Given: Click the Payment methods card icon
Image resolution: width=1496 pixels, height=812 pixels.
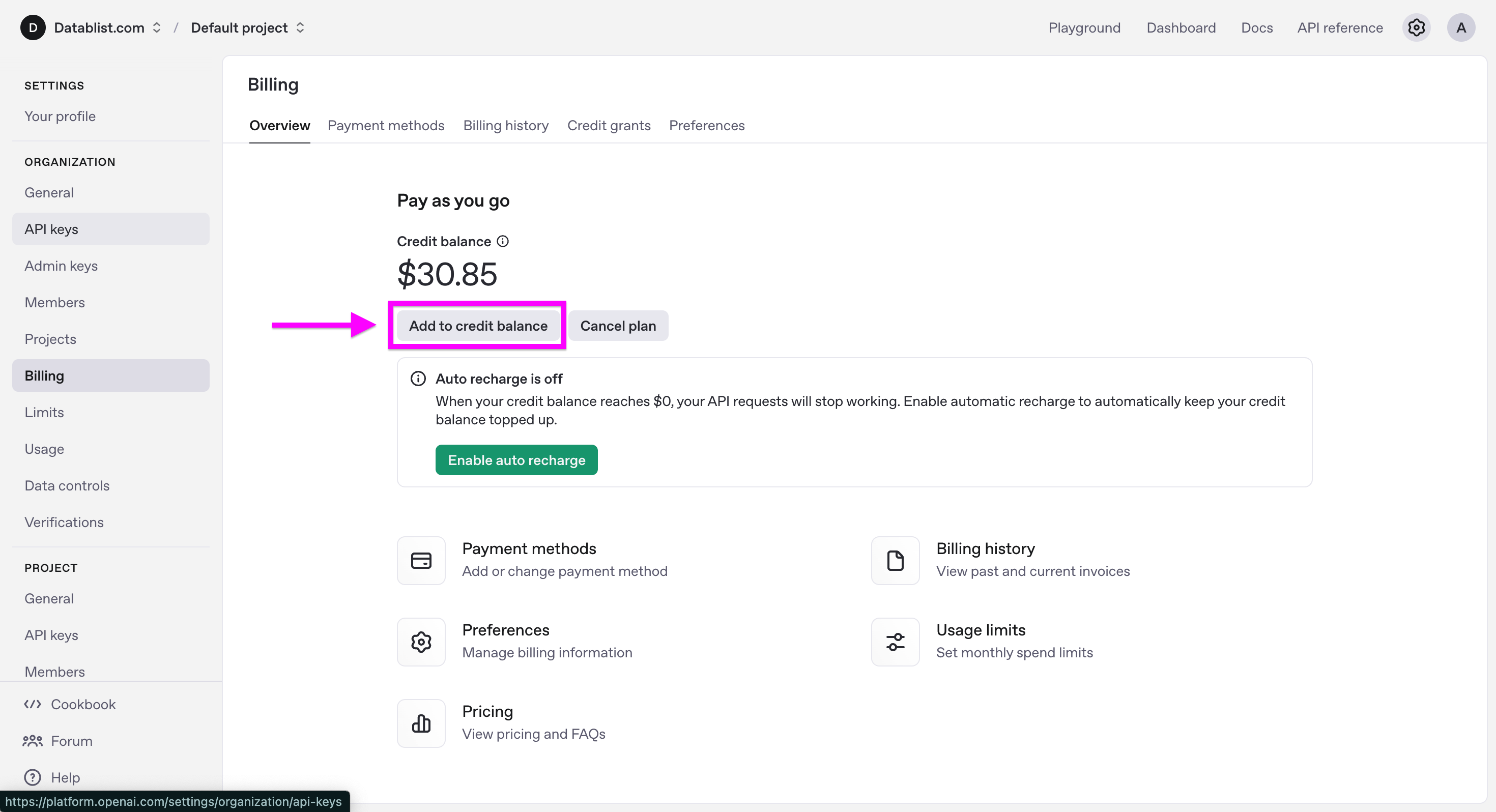Looking at the screenshot, I should 421,560.
